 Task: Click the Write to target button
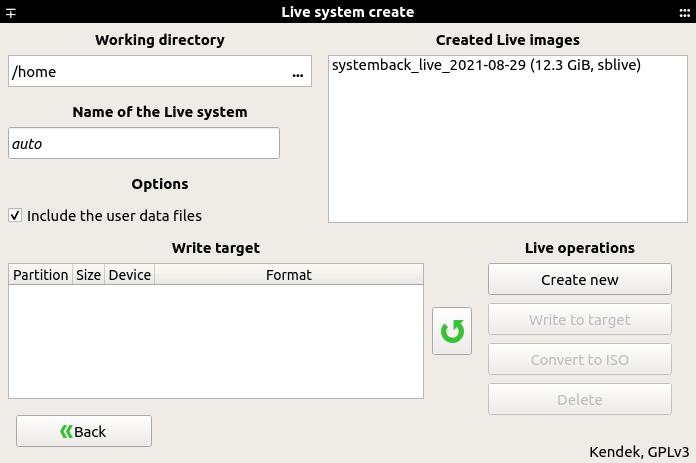pos(580,319)
